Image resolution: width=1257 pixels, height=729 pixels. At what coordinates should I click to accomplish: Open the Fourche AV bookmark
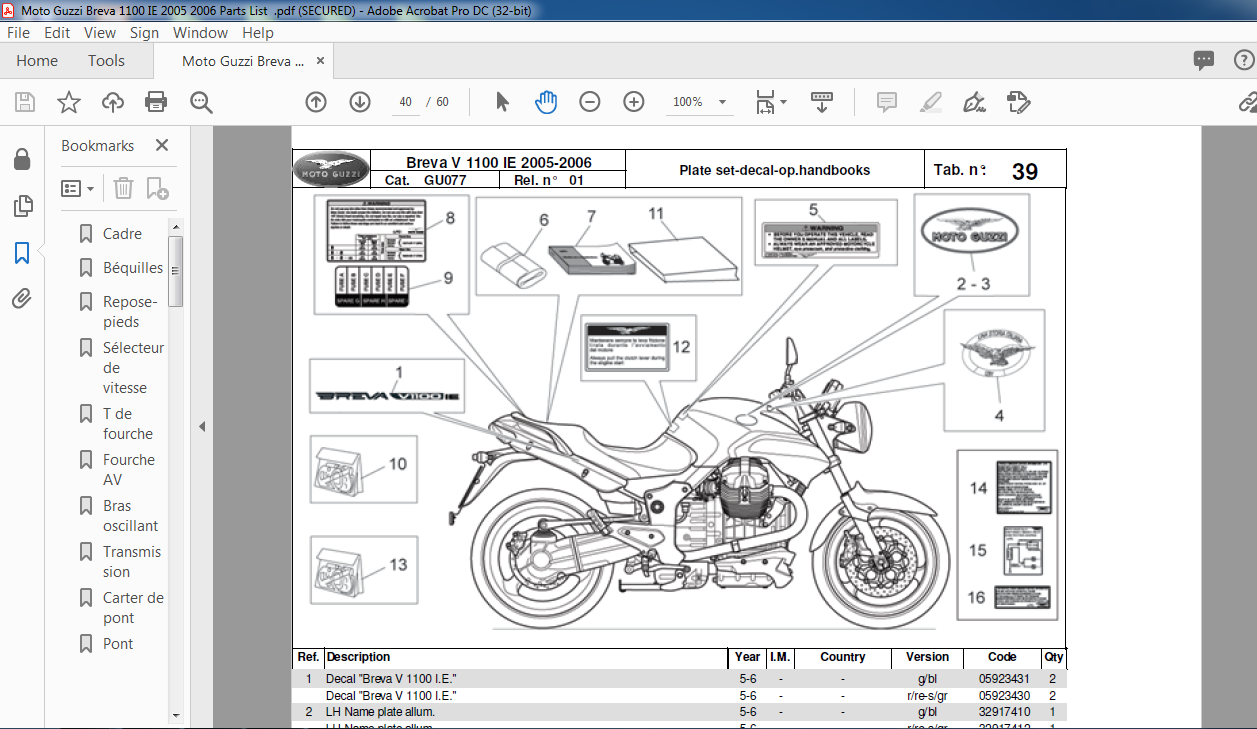[129, 470]
